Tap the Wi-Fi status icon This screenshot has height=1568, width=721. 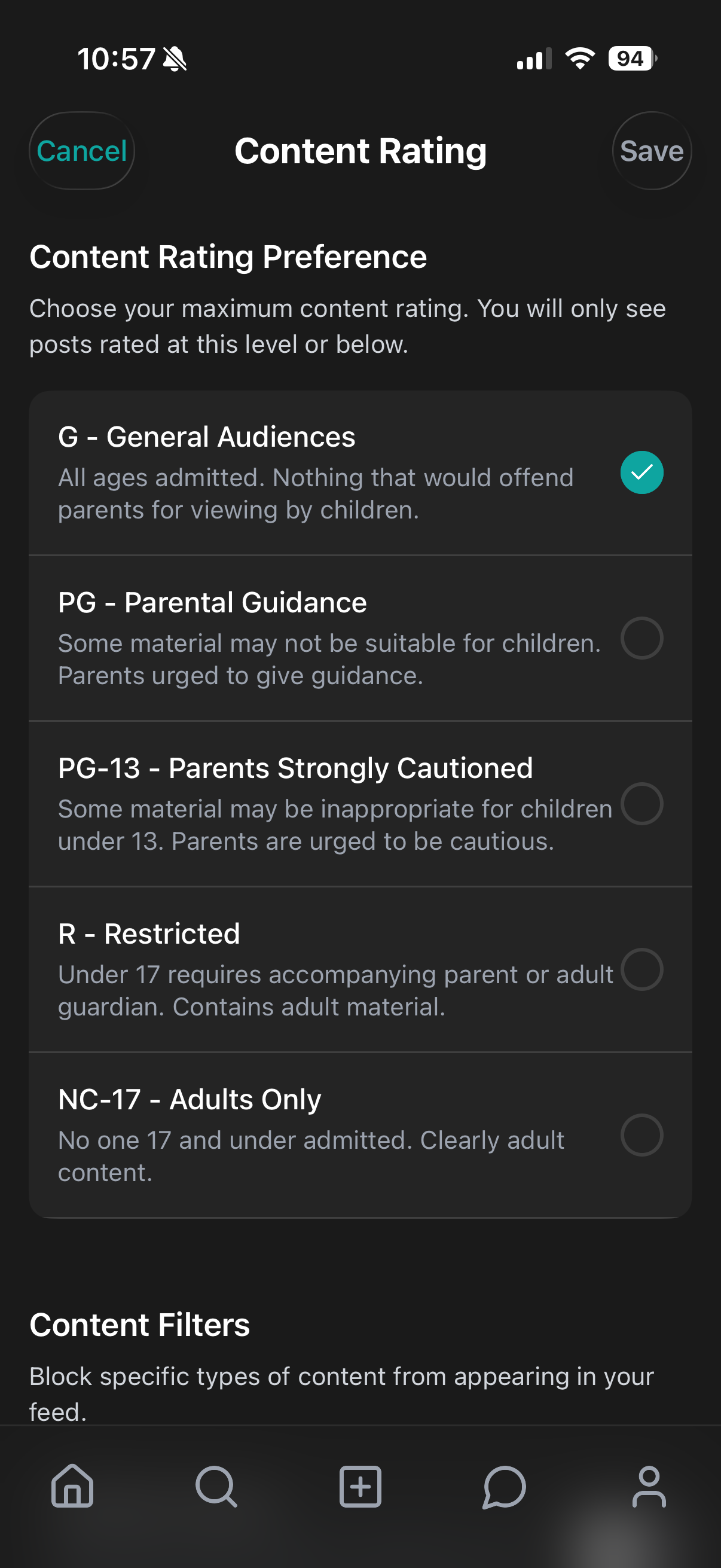(x=580, y=59)
